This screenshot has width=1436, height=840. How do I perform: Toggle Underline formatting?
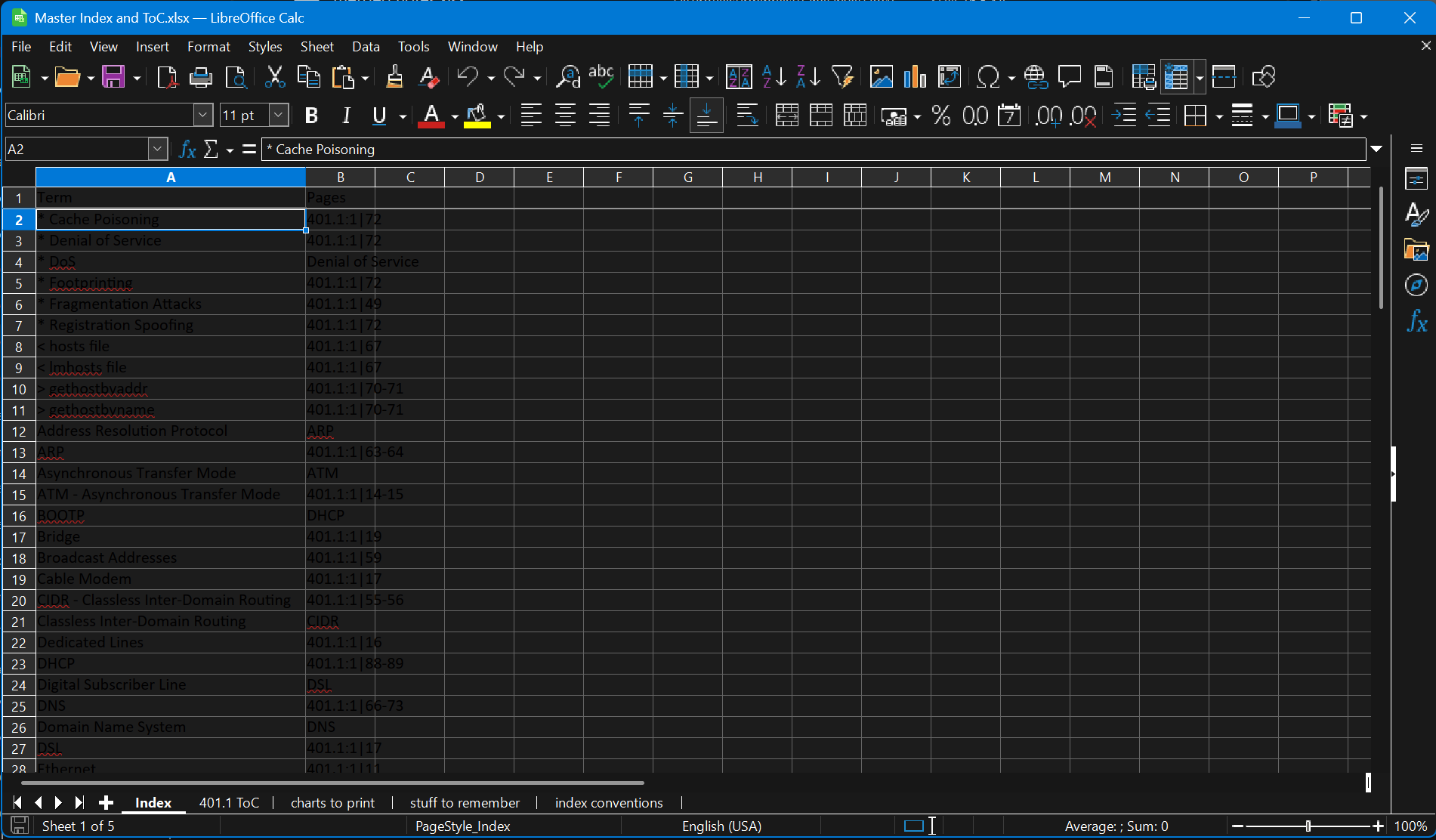379,116
